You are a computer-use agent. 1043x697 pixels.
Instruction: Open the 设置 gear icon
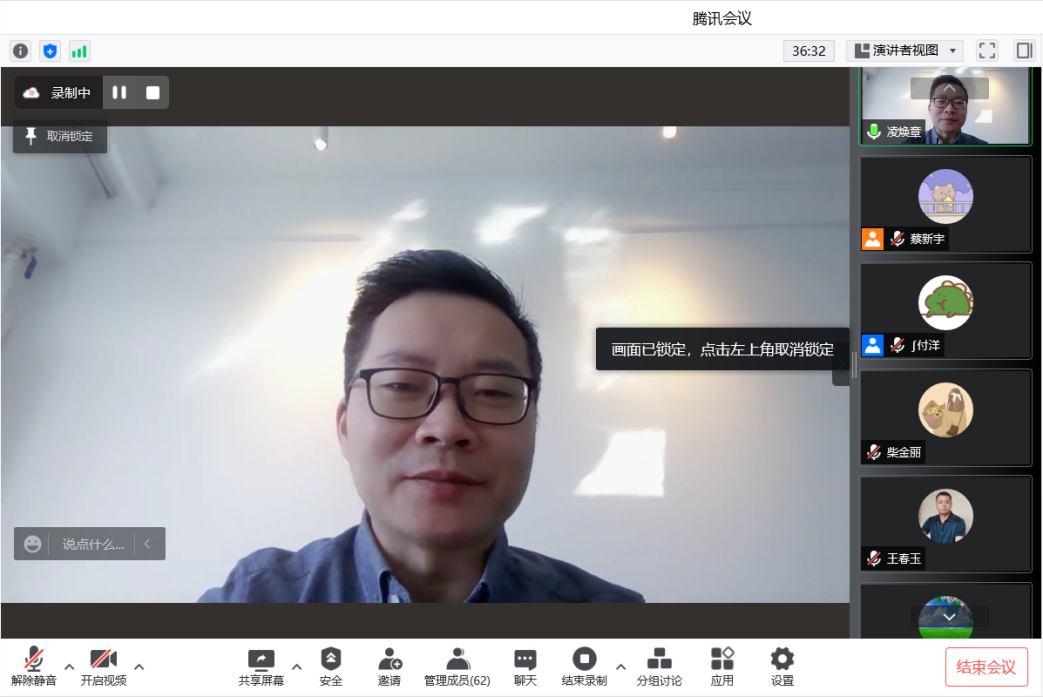[x=782, y=666]
